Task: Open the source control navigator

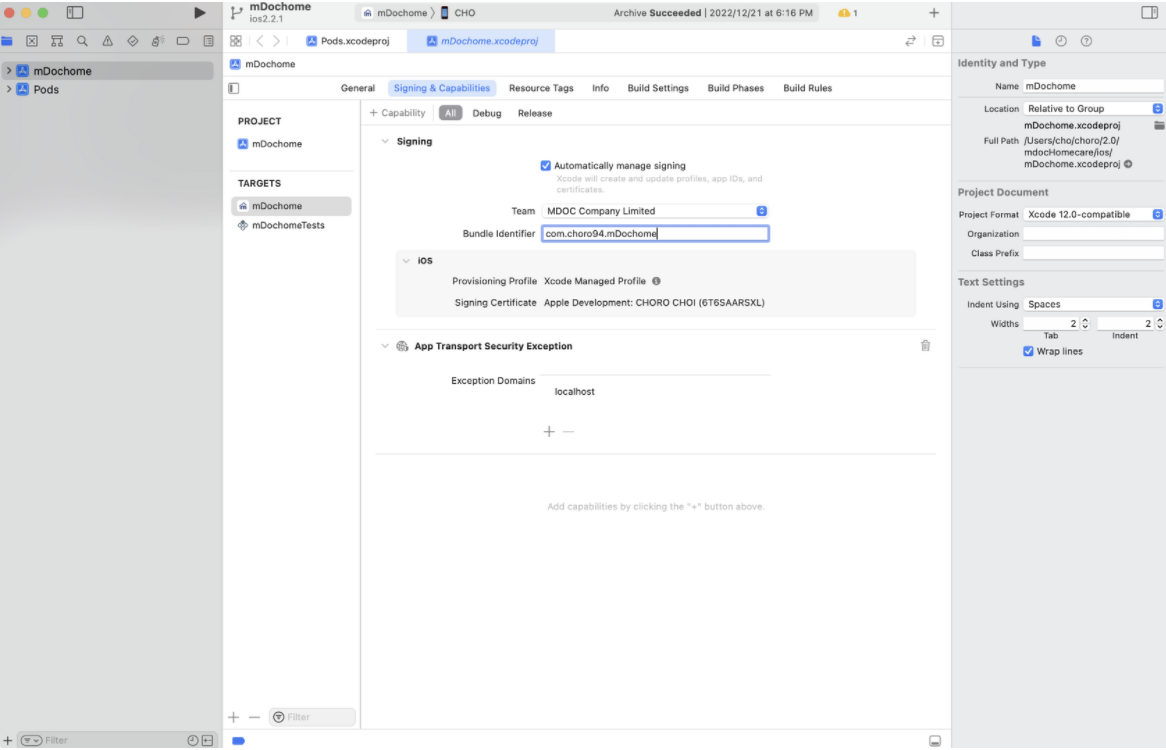Action: 32,41
